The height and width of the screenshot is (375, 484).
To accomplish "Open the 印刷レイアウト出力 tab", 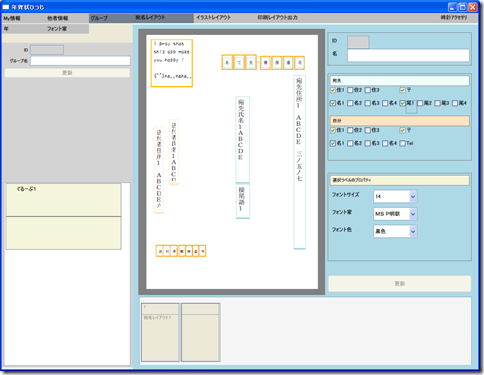I will coord(277,18).
